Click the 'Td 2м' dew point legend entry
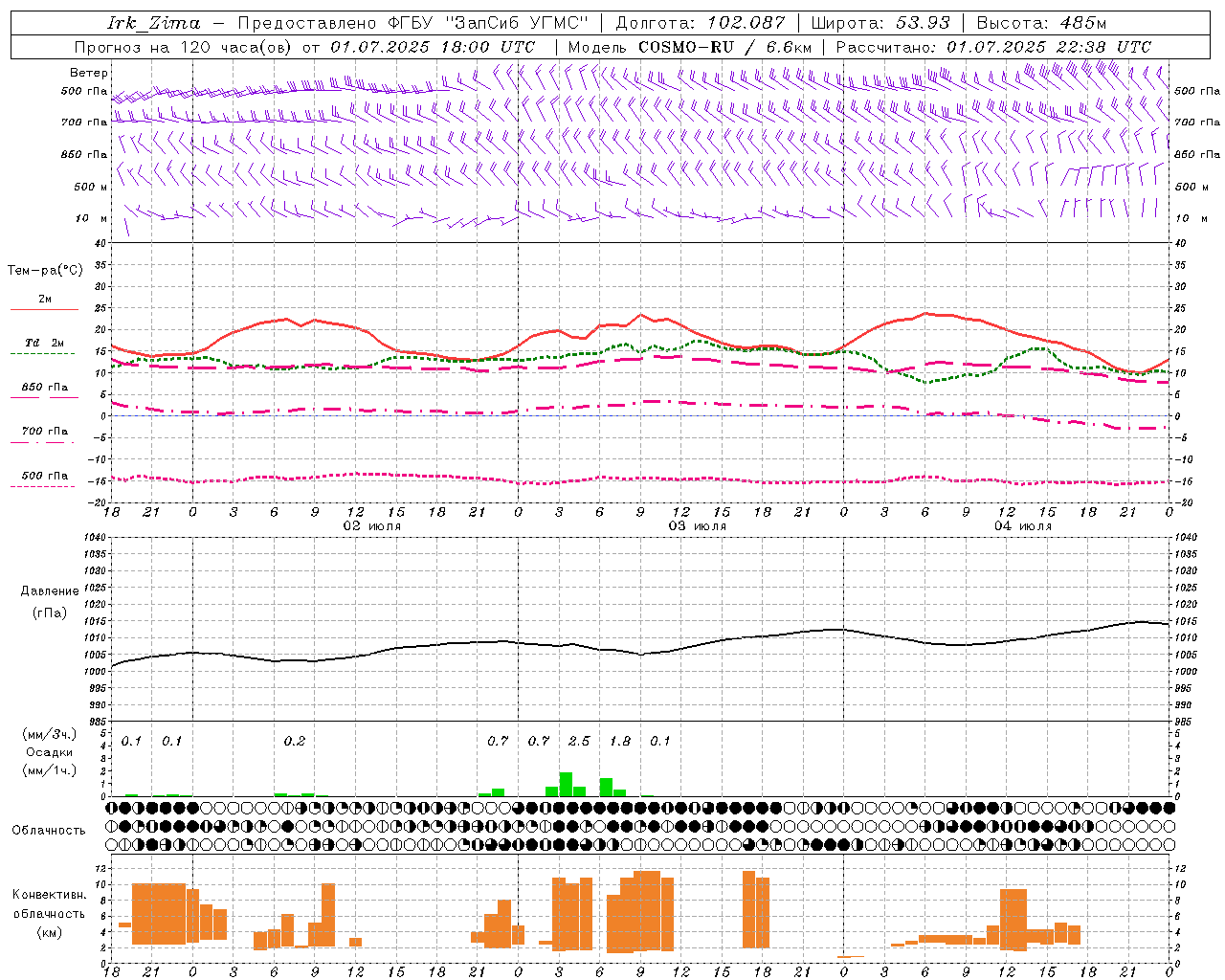 pyautogui.click(x=45, y=343)
